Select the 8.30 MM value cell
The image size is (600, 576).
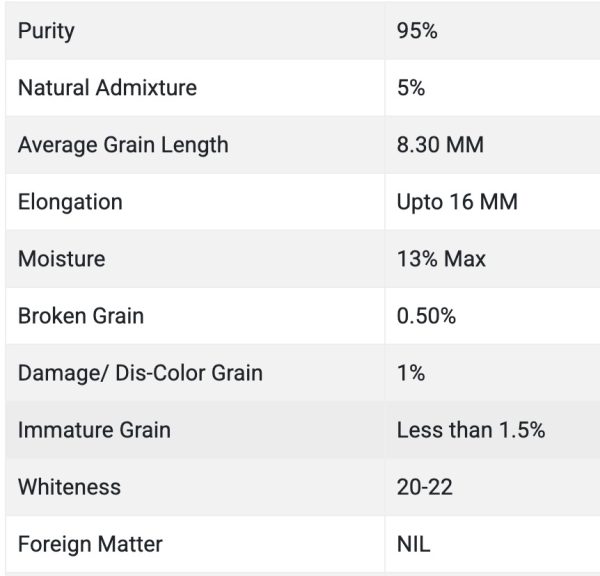[x=440, y=145]
